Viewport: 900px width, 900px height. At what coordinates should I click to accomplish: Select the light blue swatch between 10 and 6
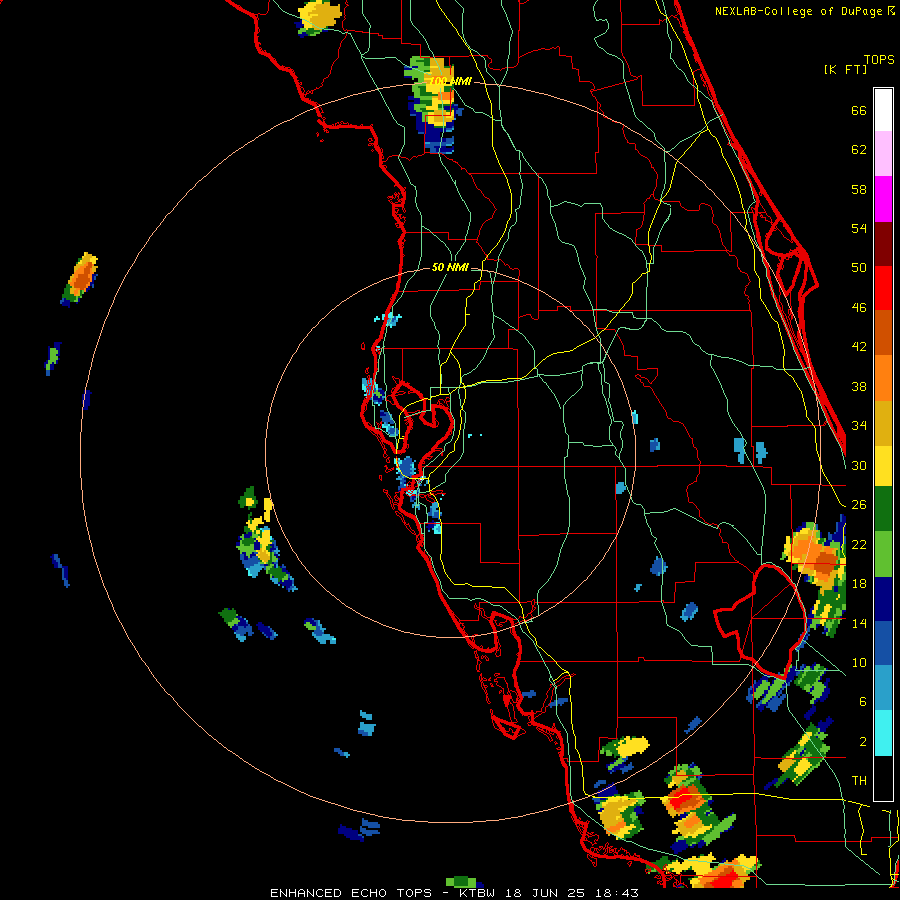pyautogui.click(x=883, y=688)
